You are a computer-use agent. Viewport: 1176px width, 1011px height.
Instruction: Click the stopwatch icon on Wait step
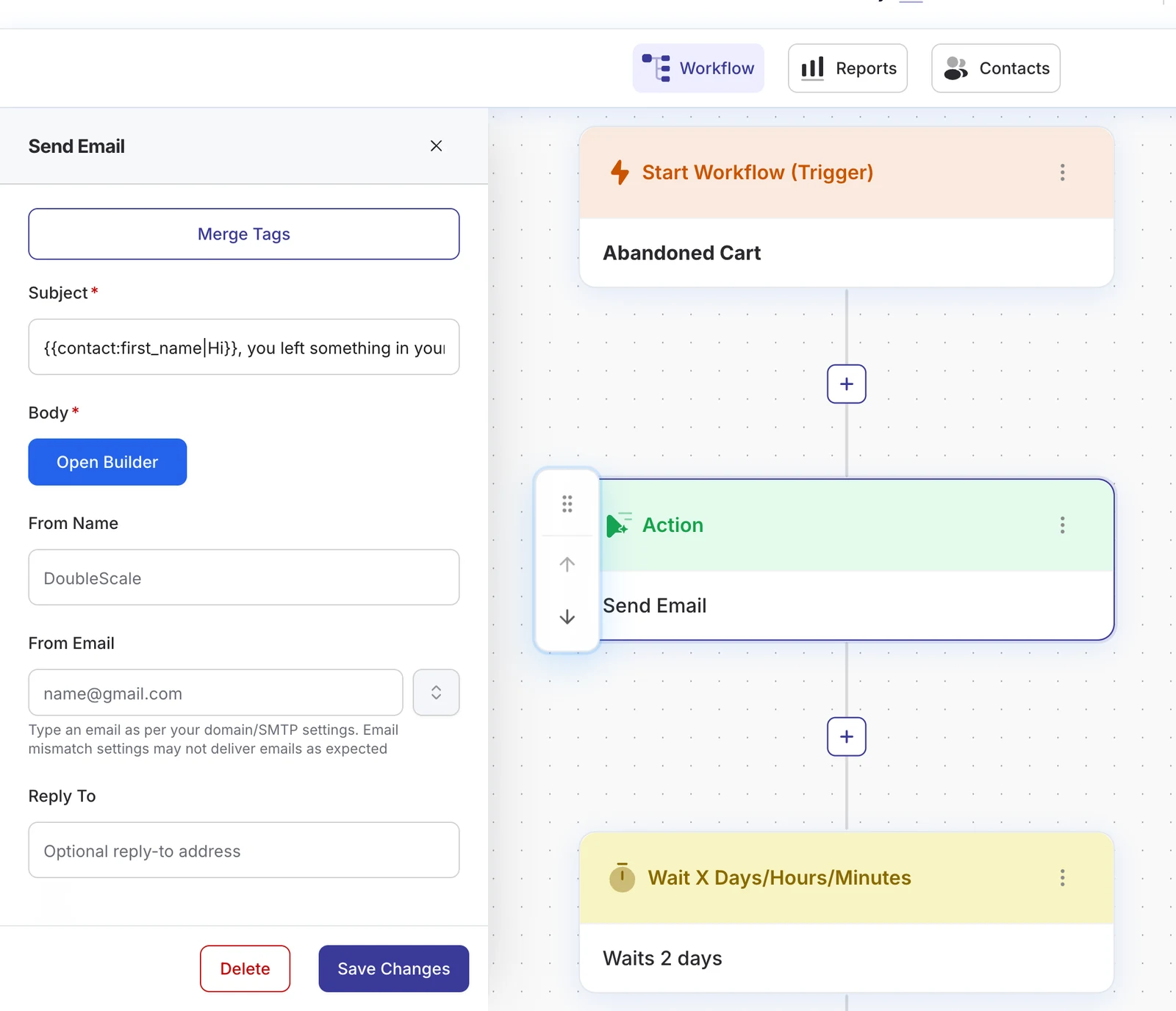622,877
